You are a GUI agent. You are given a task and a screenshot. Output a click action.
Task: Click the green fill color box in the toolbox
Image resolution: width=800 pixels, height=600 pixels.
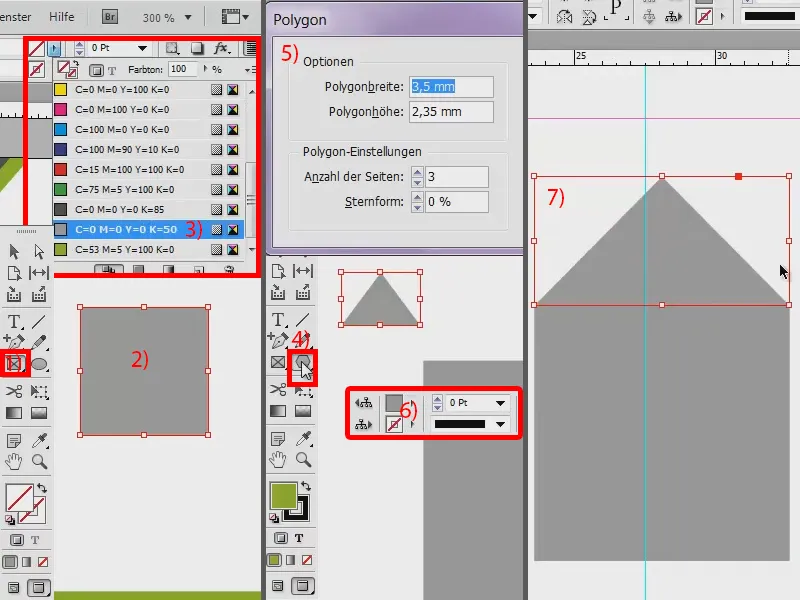point(283,495)
